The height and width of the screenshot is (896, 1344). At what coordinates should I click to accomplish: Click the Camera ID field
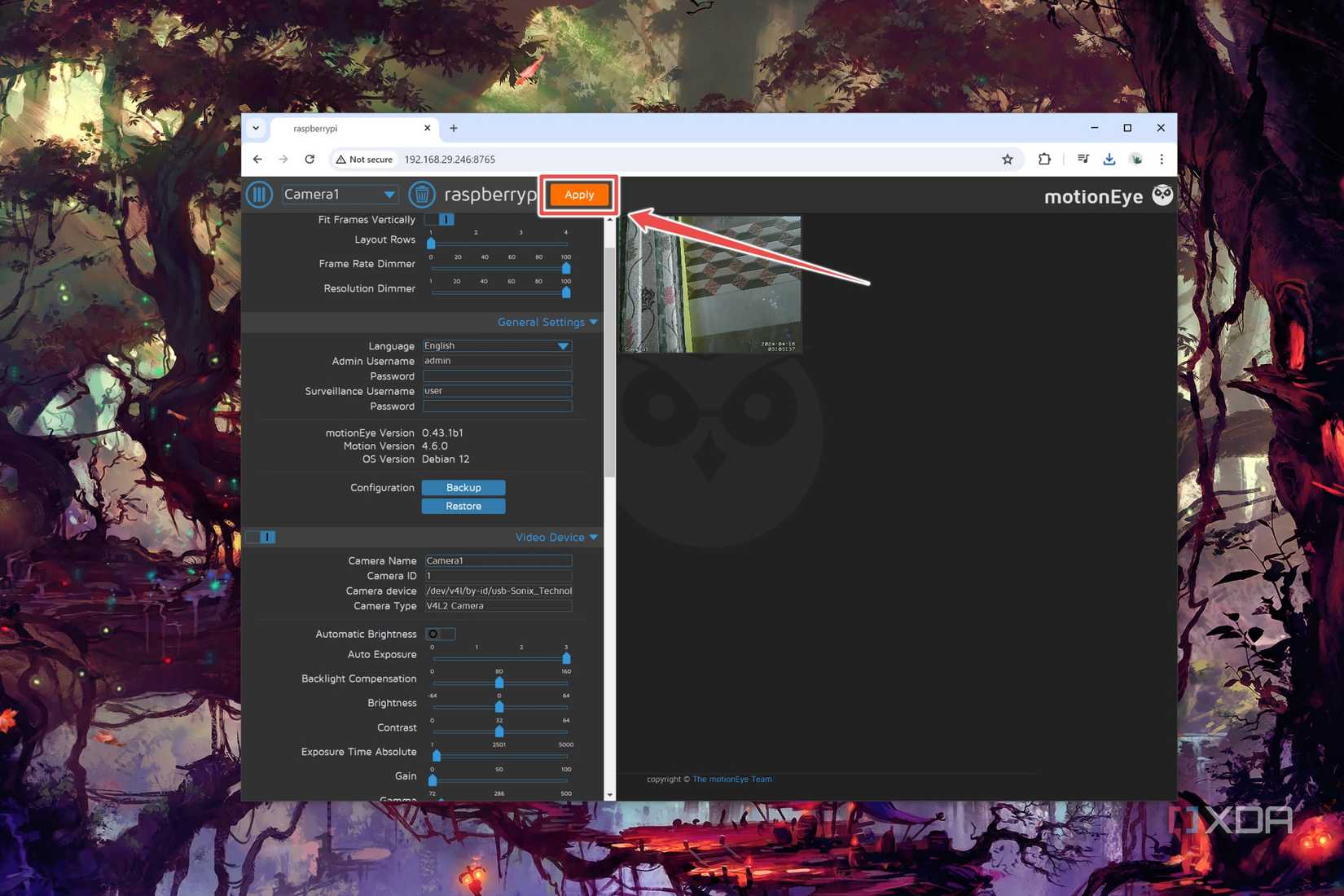tap(499, 576)
